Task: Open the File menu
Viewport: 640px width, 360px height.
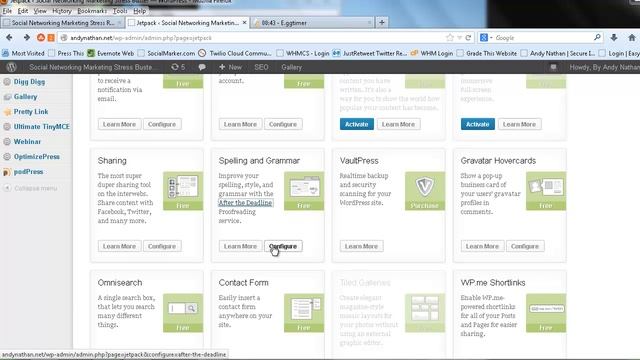Action: tap(7, 11)
